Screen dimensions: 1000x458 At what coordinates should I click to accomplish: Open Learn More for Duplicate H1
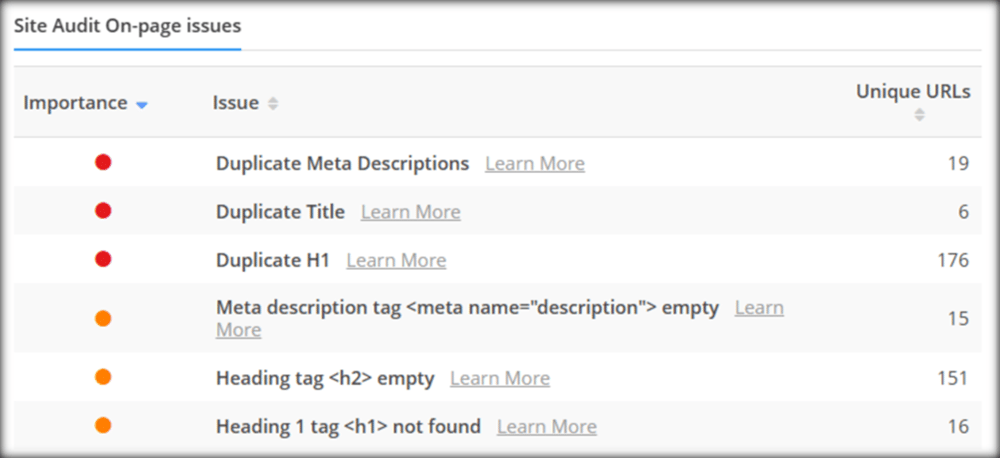tap(396, 260)
